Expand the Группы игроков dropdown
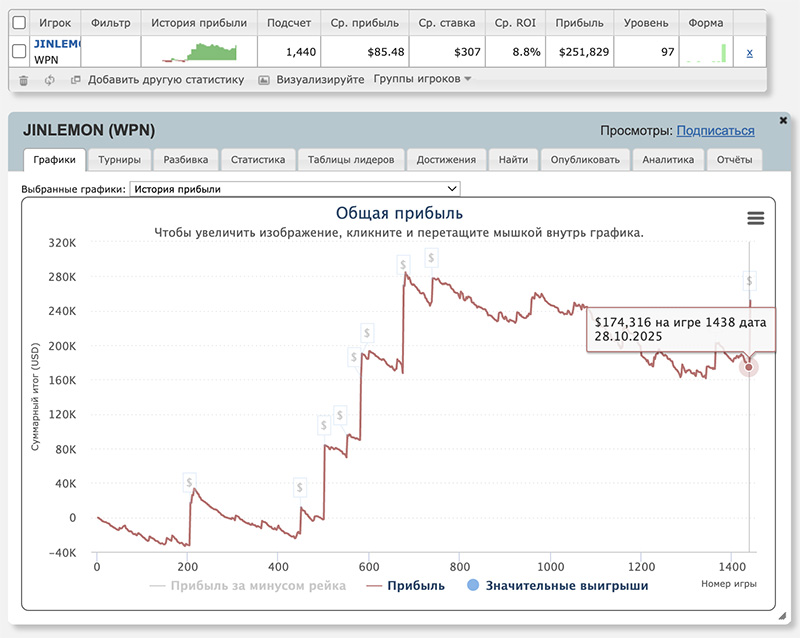 [422, 79]
